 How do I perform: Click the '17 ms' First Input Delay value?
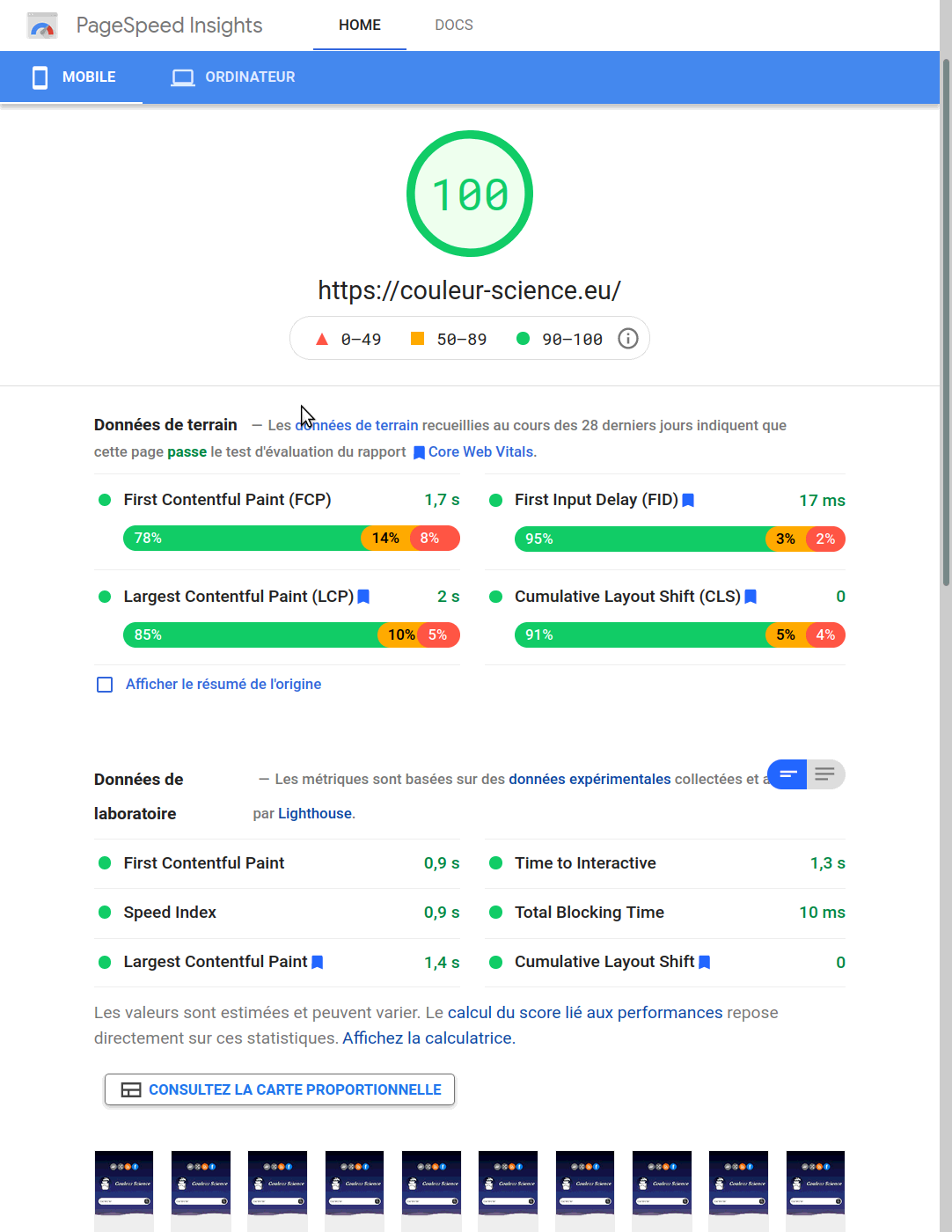coord(822,501)
